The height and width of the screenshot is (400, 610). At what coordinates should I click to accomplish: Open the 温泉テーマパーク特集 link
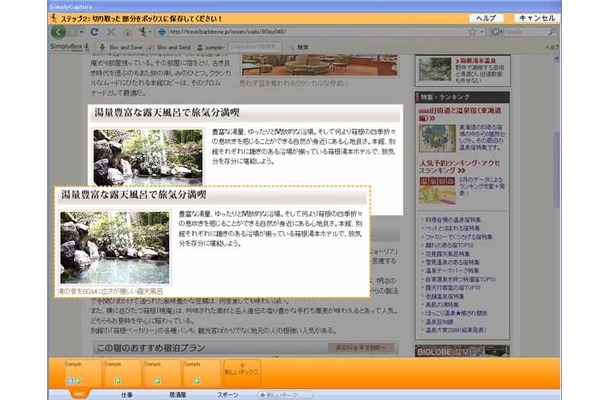point(452,270)
